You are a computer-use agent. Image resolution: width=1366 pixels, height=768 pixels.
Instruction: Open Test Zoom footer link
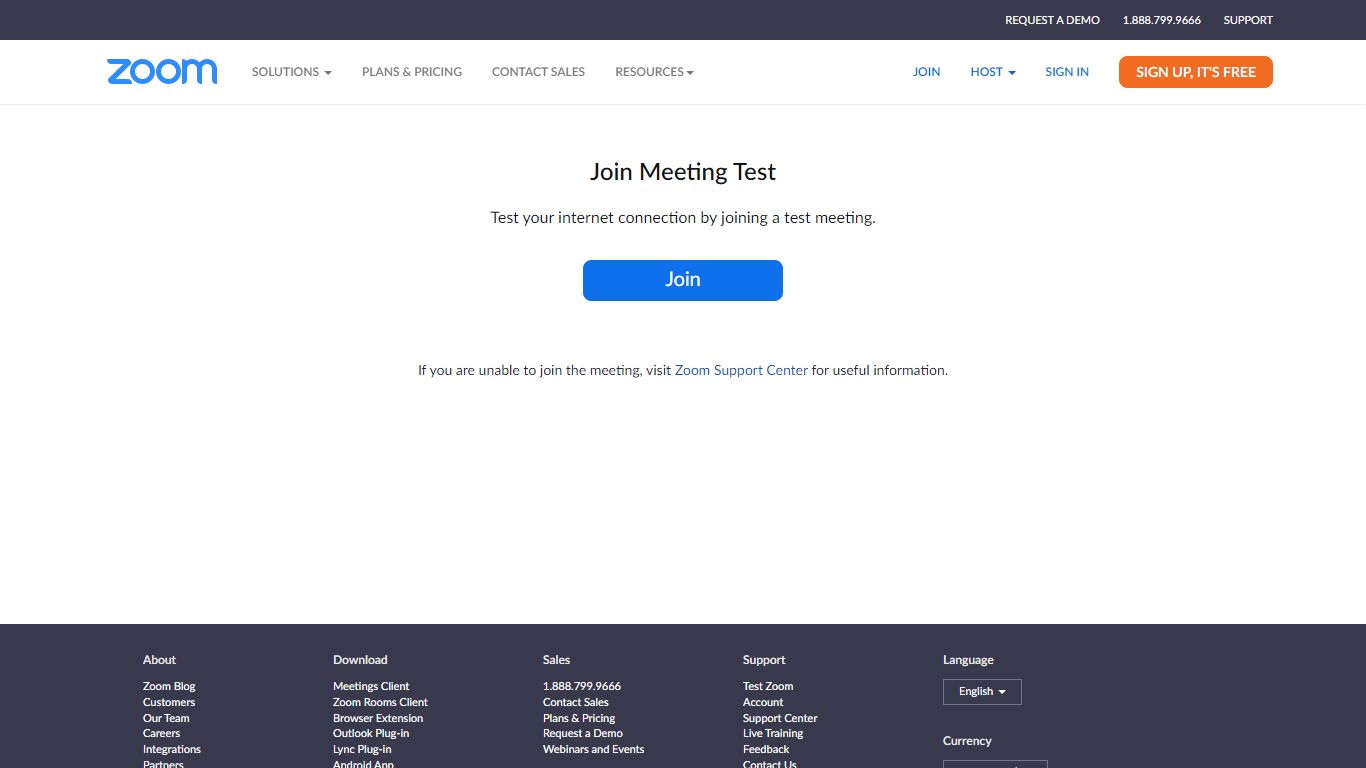tap(768, 686)
